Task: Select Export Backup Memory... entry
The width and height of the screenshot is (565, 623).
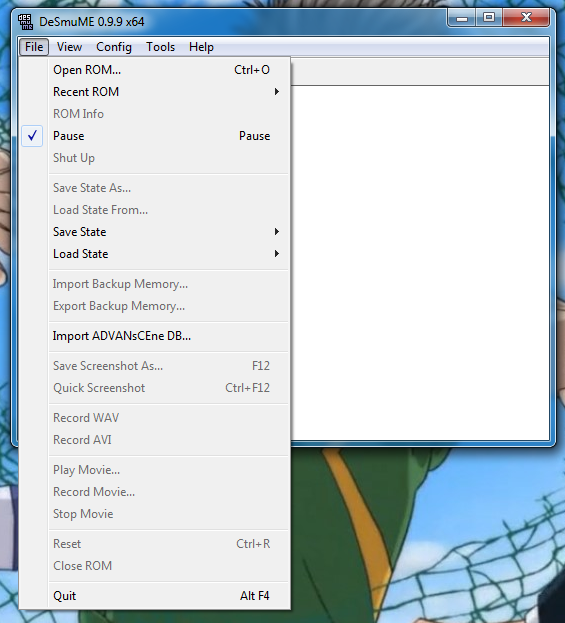Action: pyautogui.click(x=155, y=306)
